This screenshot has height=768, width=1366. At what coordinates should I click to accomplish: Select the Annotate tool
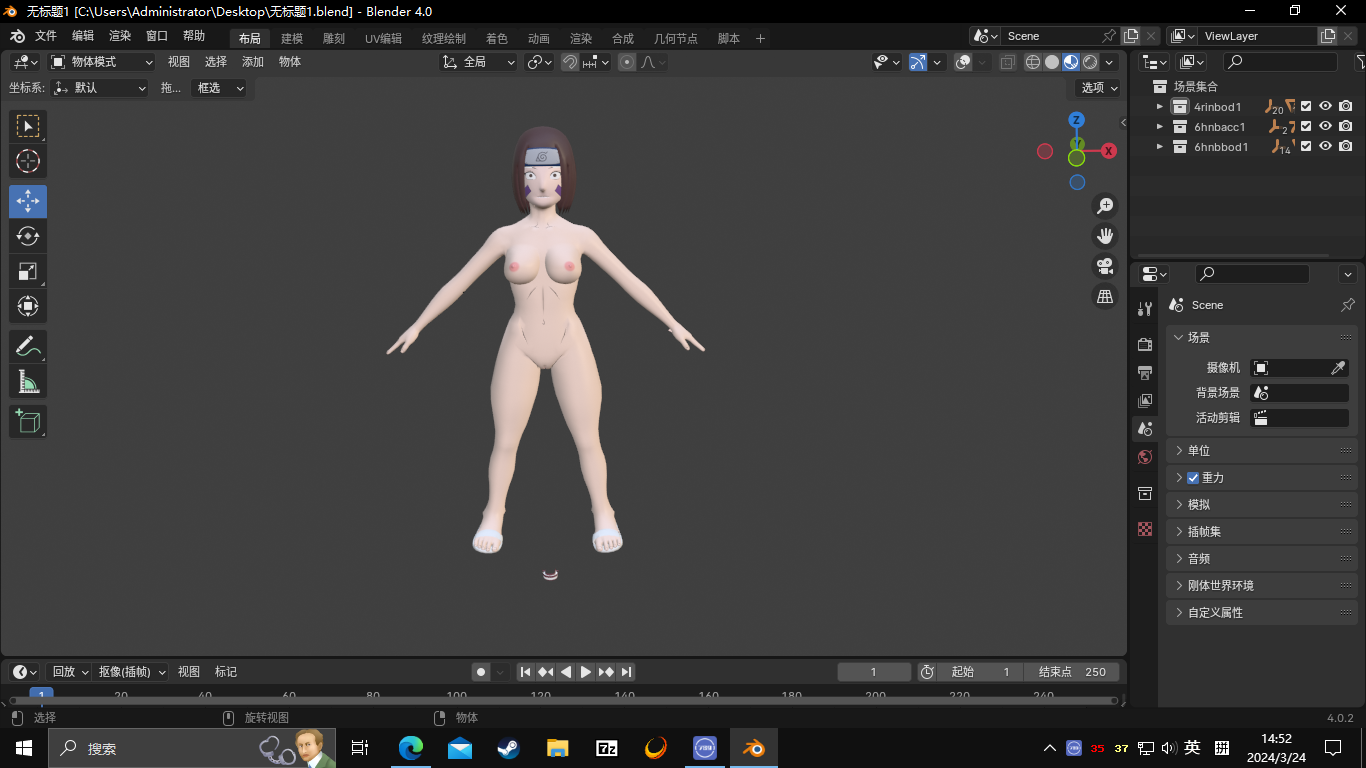point(28,346)
